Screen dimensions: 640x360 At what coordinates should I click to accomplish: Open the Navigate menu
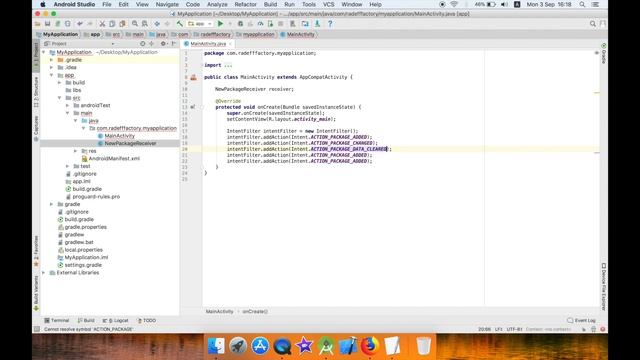[167, 4]
